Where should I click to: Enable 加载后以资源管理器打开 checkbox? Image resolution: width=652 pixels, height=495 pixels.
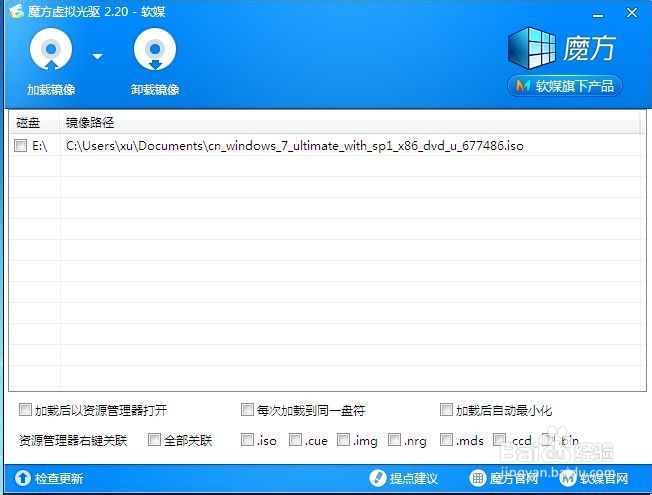[x=25, y=410]
